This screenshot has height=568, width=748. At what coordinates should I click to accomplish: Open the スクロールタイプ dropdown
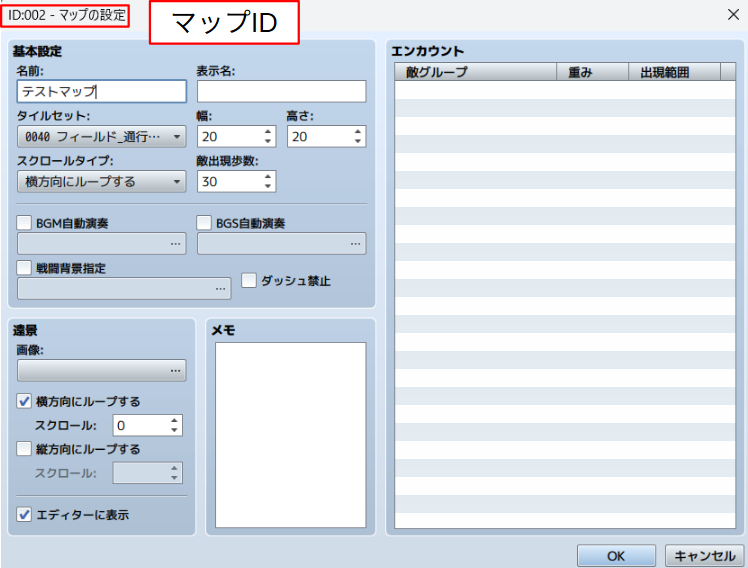(102, 182)
